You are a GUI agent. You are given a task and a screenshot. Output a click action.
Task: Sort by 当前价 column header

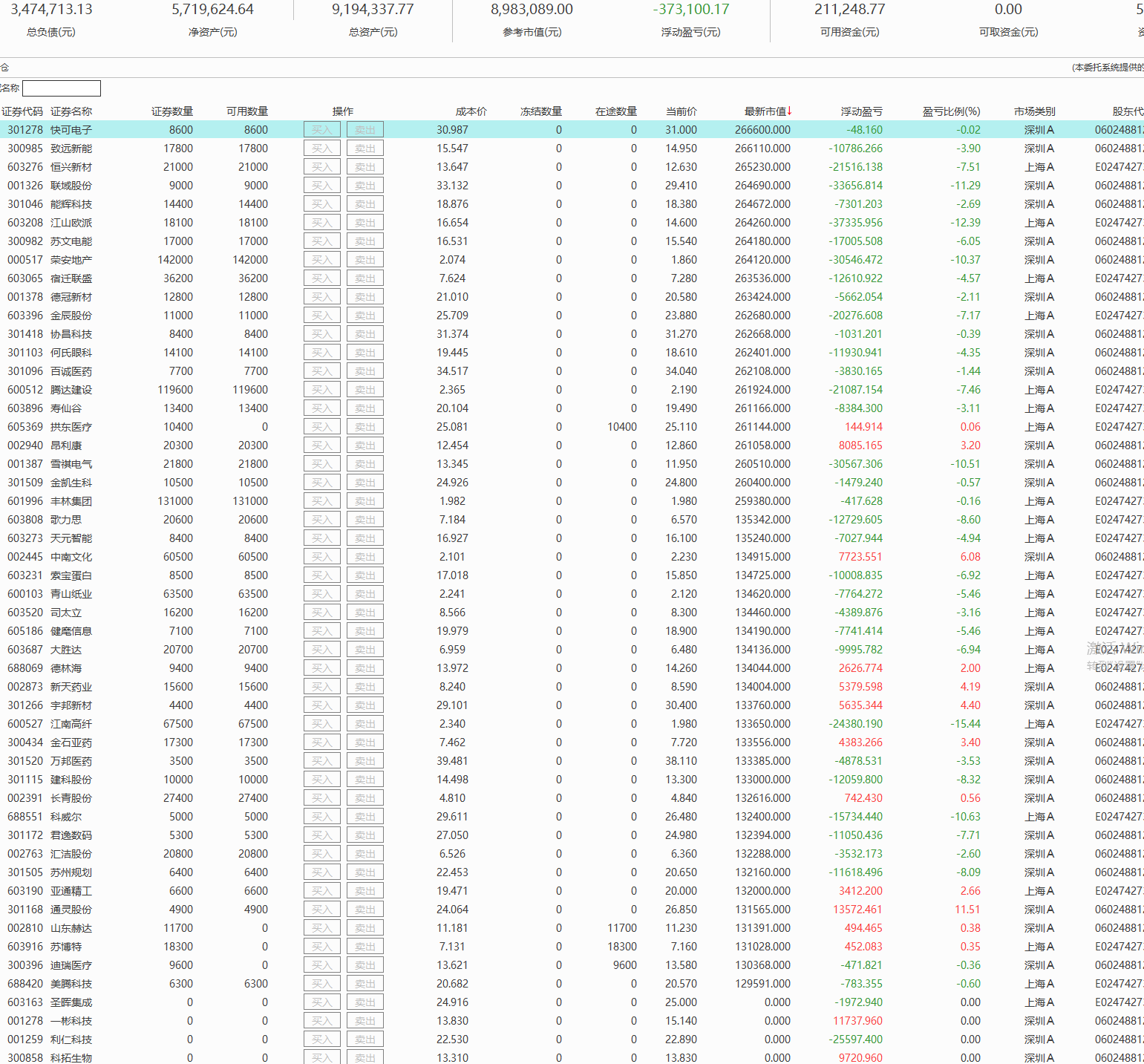click(682, 111)
